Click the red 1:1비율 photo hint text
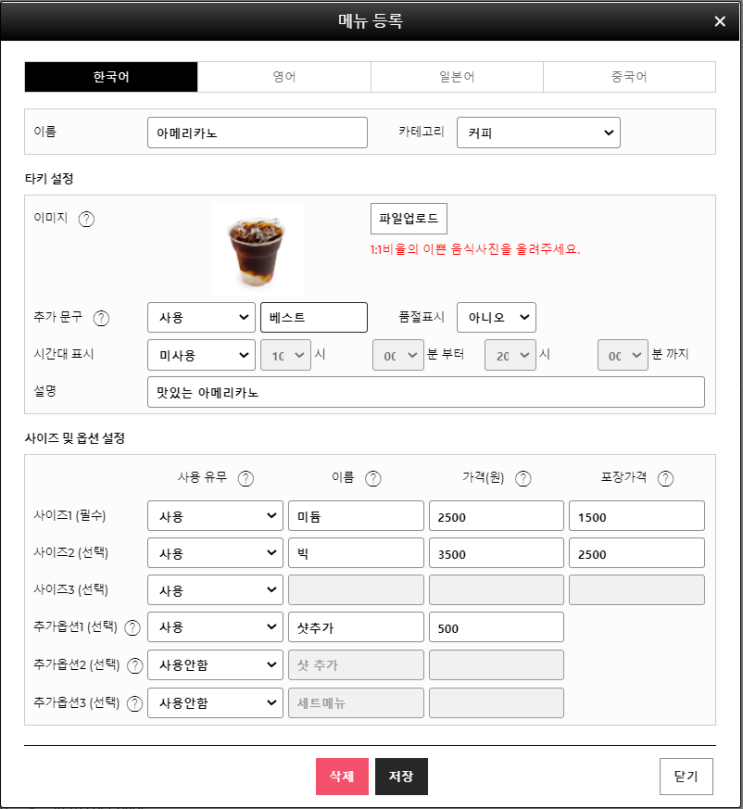This screenshot has height=809, width=743. pyautogui.click(x=475, y=250)
